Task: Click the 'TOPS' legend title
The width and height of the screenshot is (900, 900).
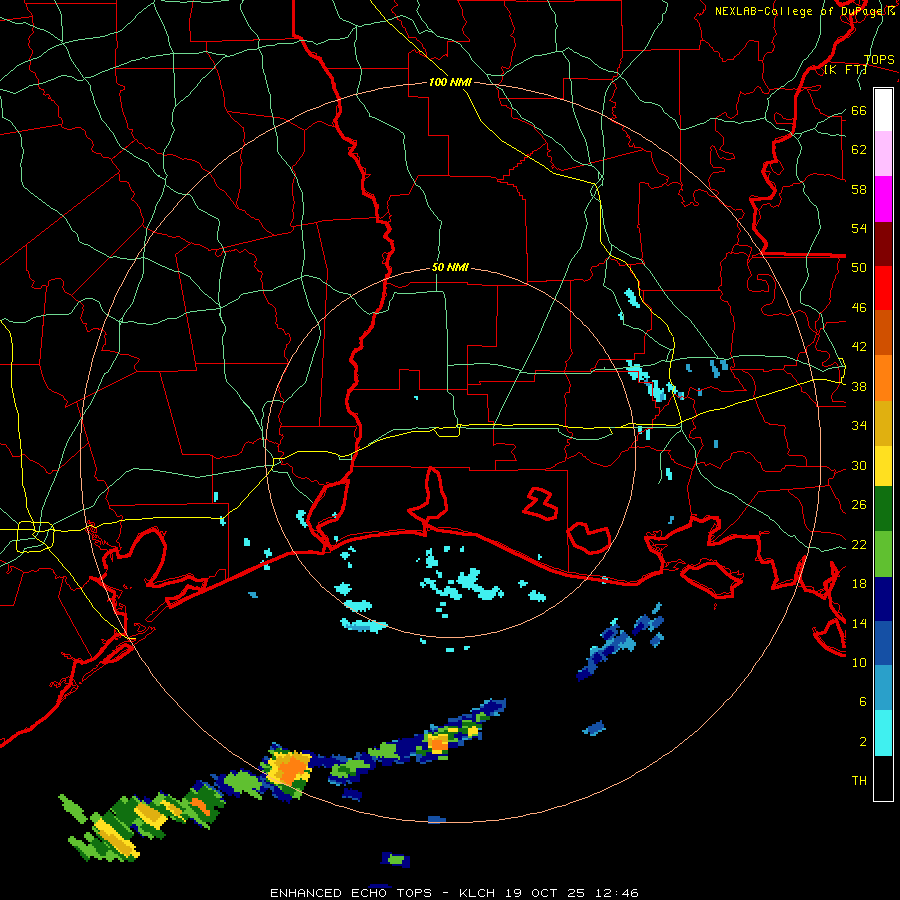Action: [879, 60]
